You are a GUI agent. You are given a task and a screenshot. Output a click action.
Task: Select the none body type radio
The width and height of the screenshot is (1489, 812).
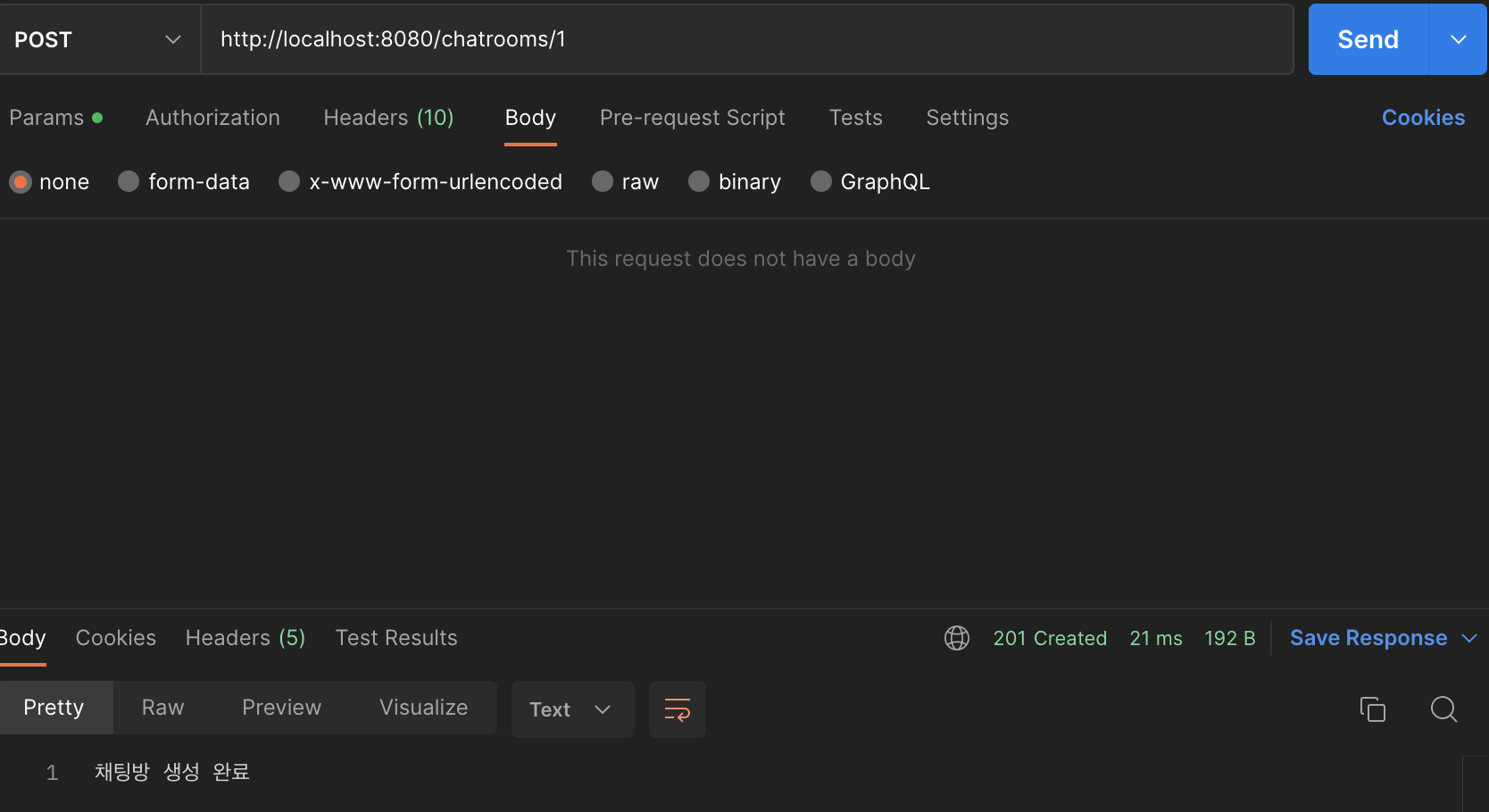[x=21, y=182]
